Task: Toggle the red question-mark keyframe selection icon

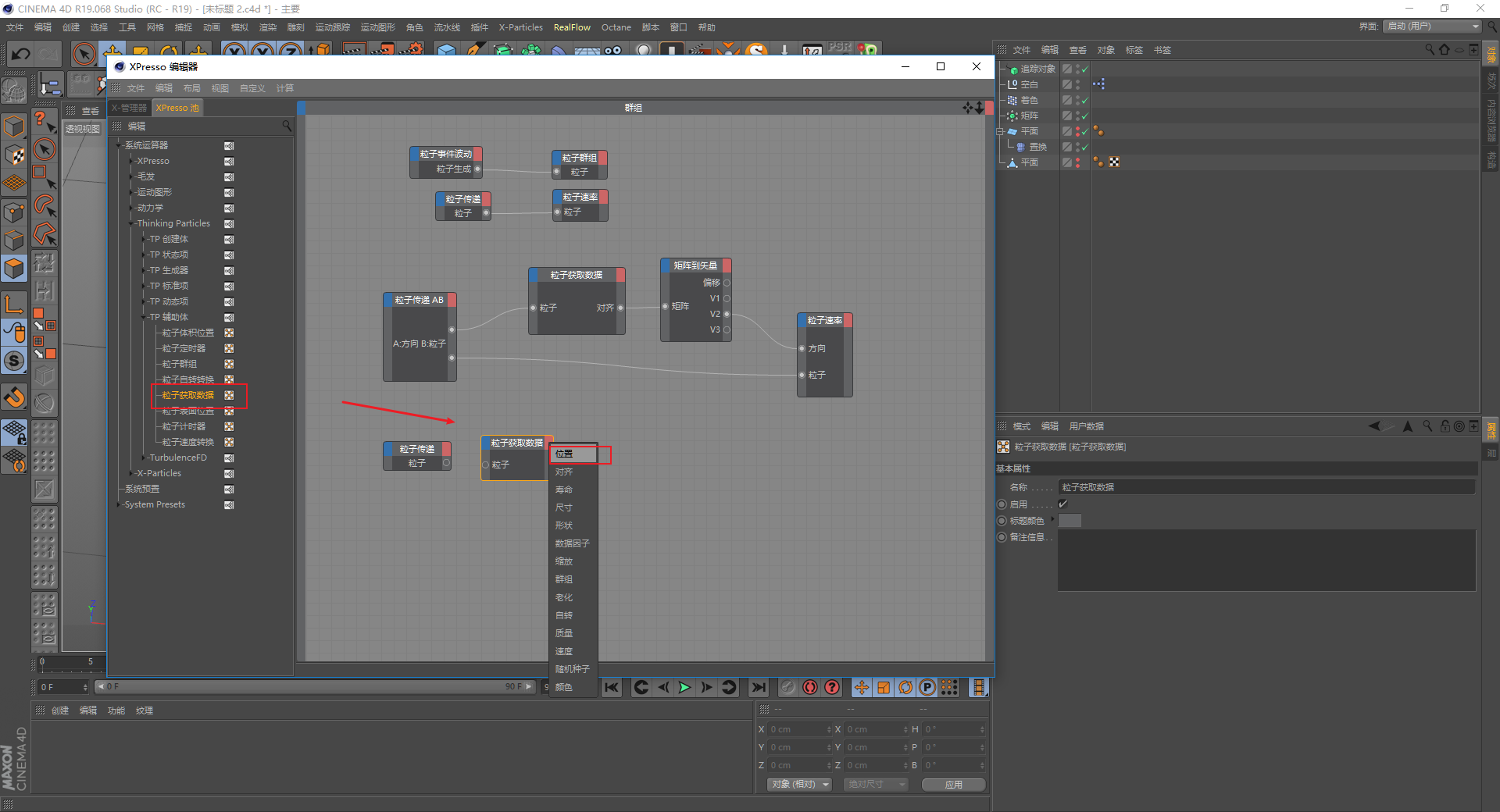Action: (832, 687)
